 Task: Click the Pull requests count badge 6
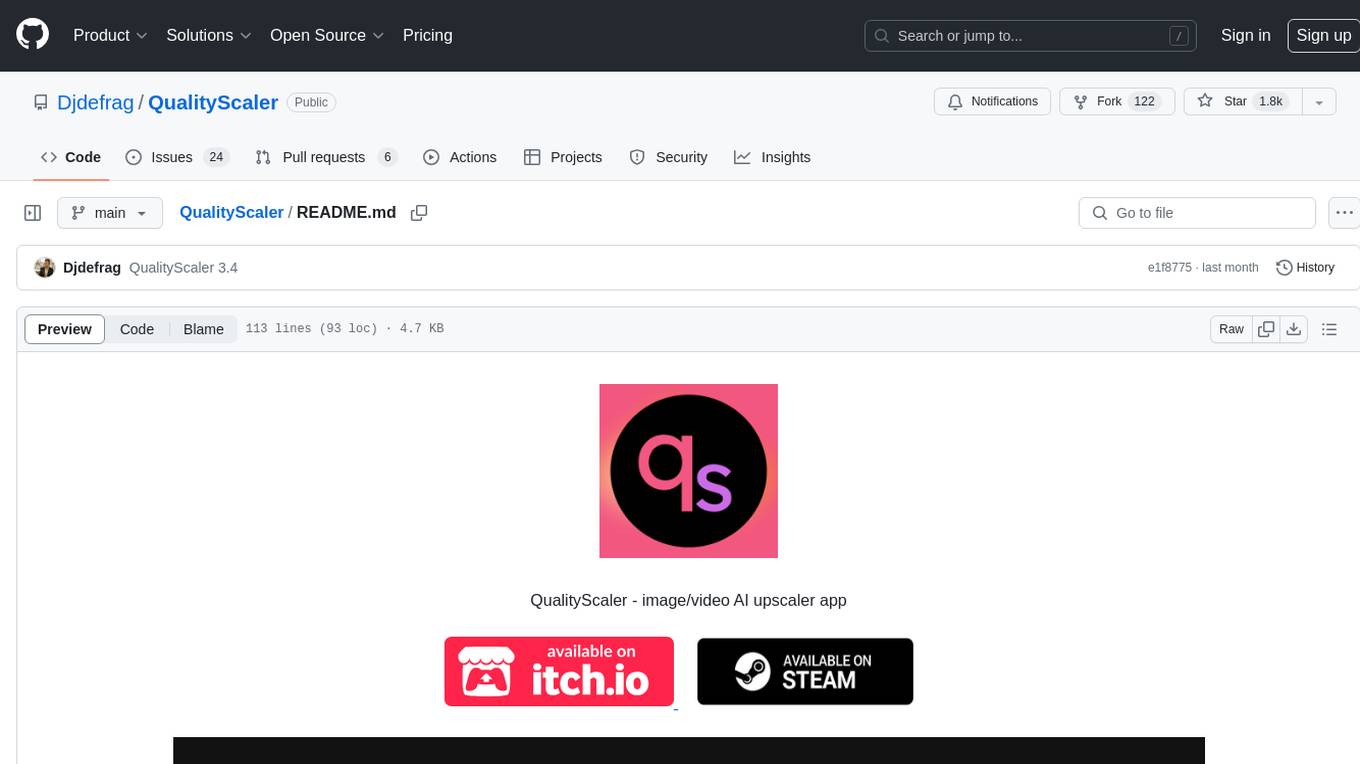[x=387, y=157]
